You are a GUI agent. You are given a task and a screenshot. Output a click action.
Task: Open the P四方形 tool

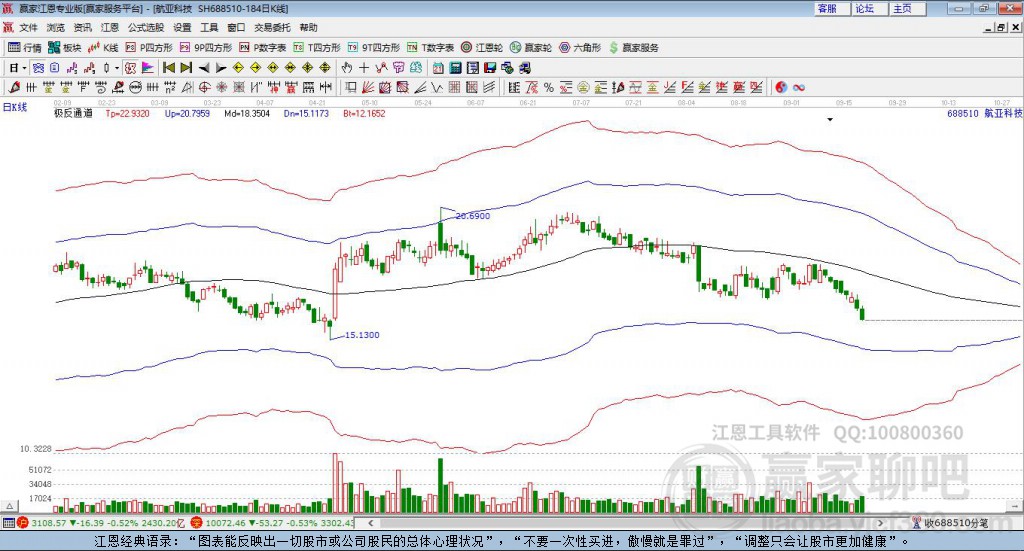[149, 48]
